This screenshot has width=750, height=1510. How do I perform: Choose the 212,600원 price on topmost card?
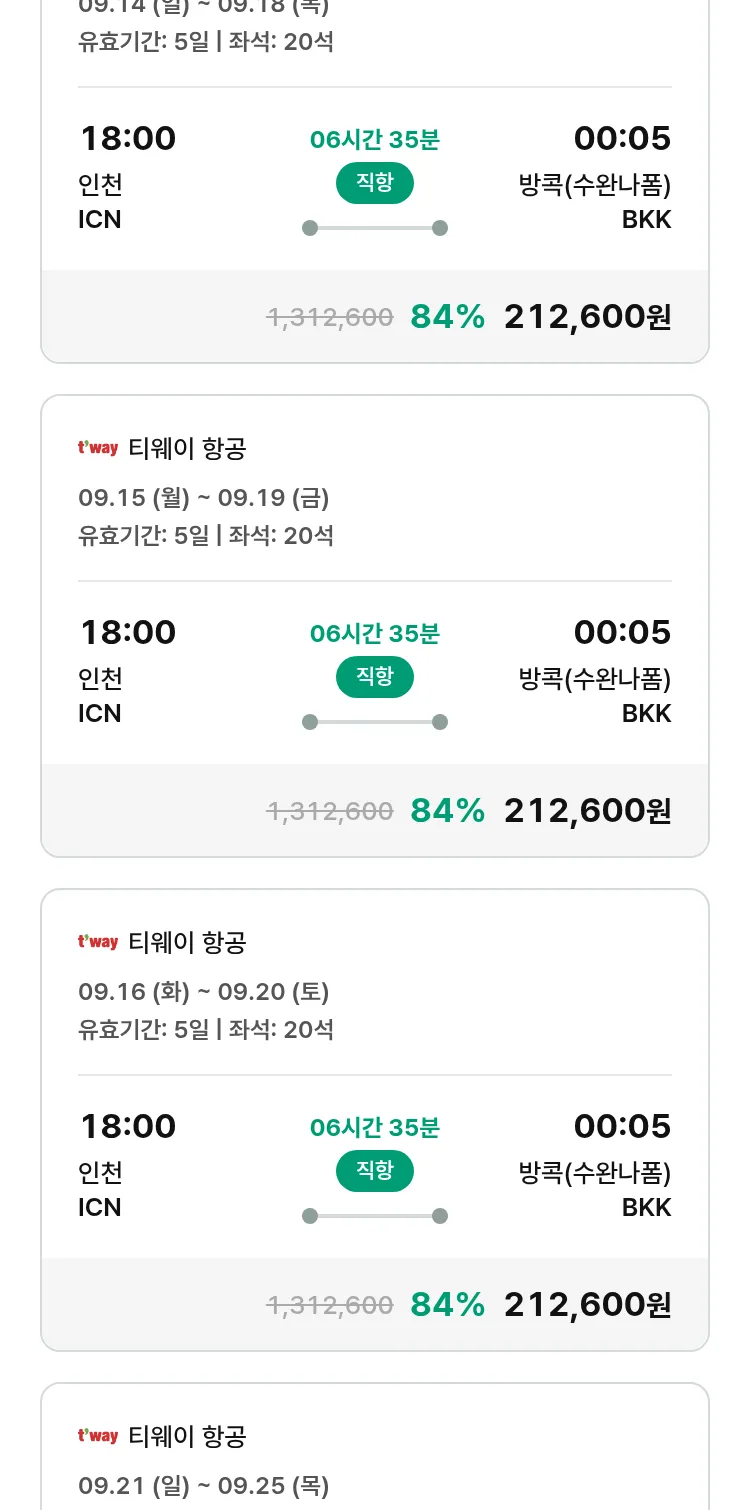[587, 316]
